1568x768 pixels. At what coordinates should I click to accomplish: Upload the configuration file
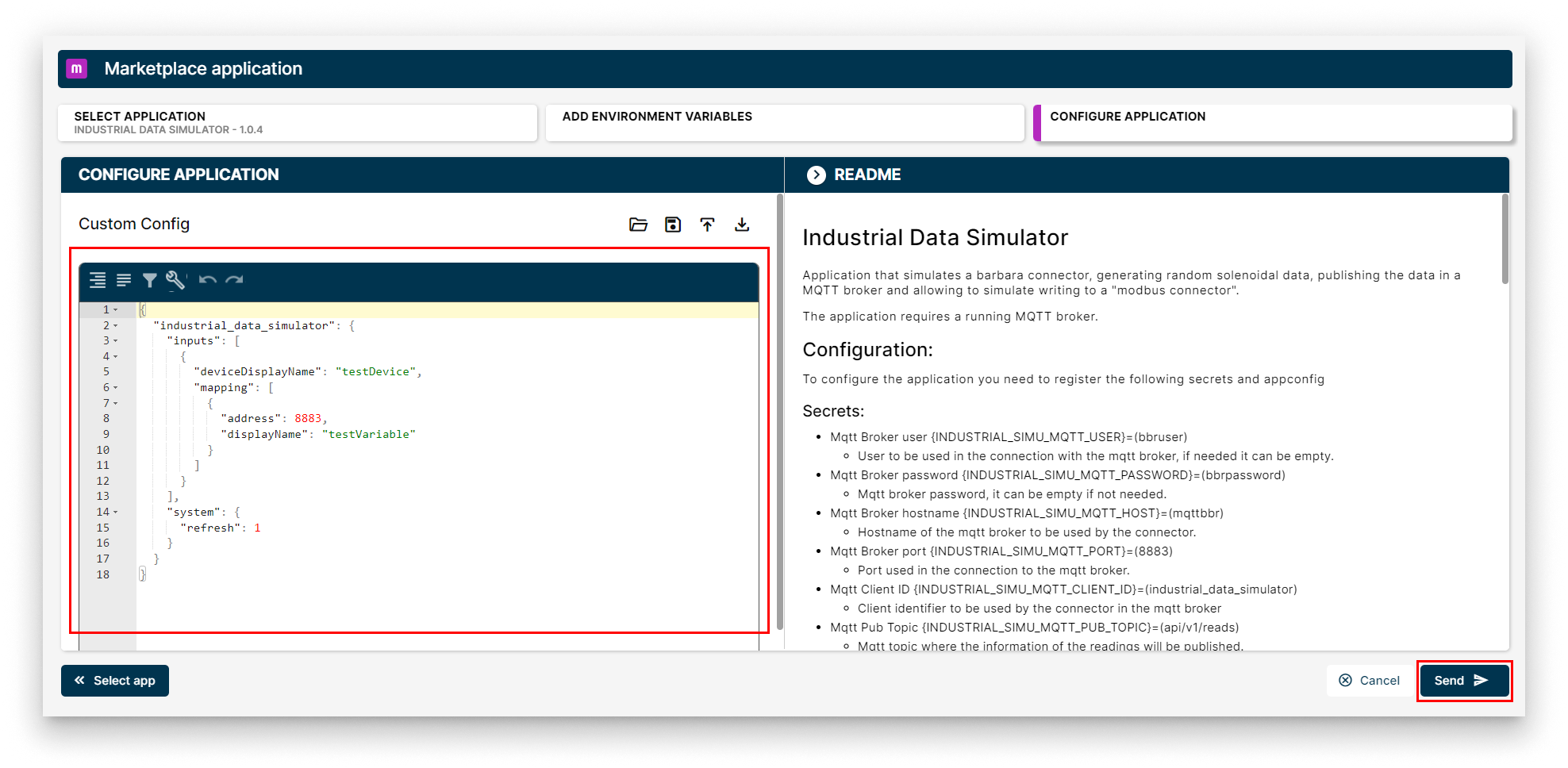[x=707, y=225]
